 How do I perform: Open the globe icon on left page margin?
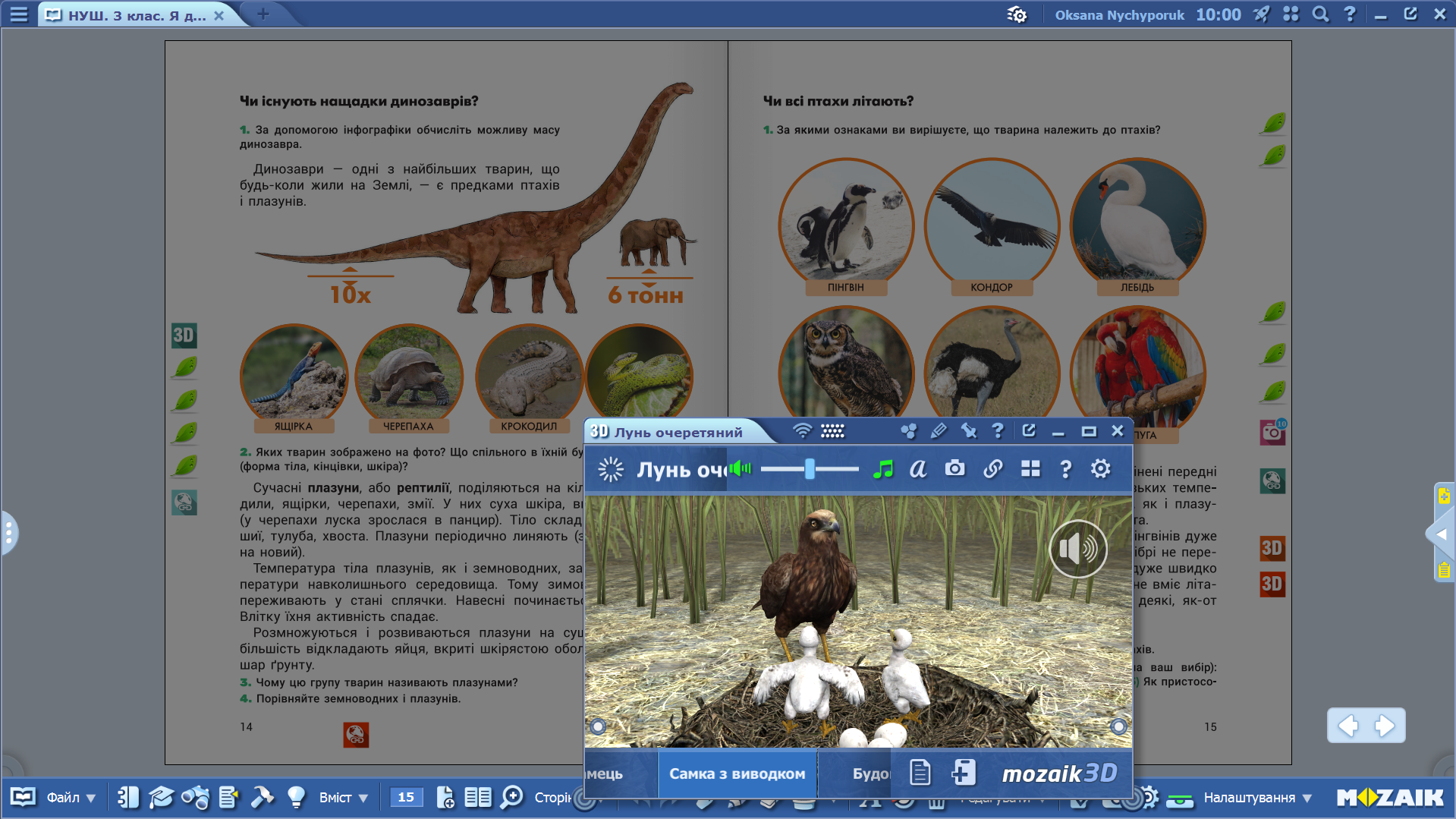(x=184, y=502)
